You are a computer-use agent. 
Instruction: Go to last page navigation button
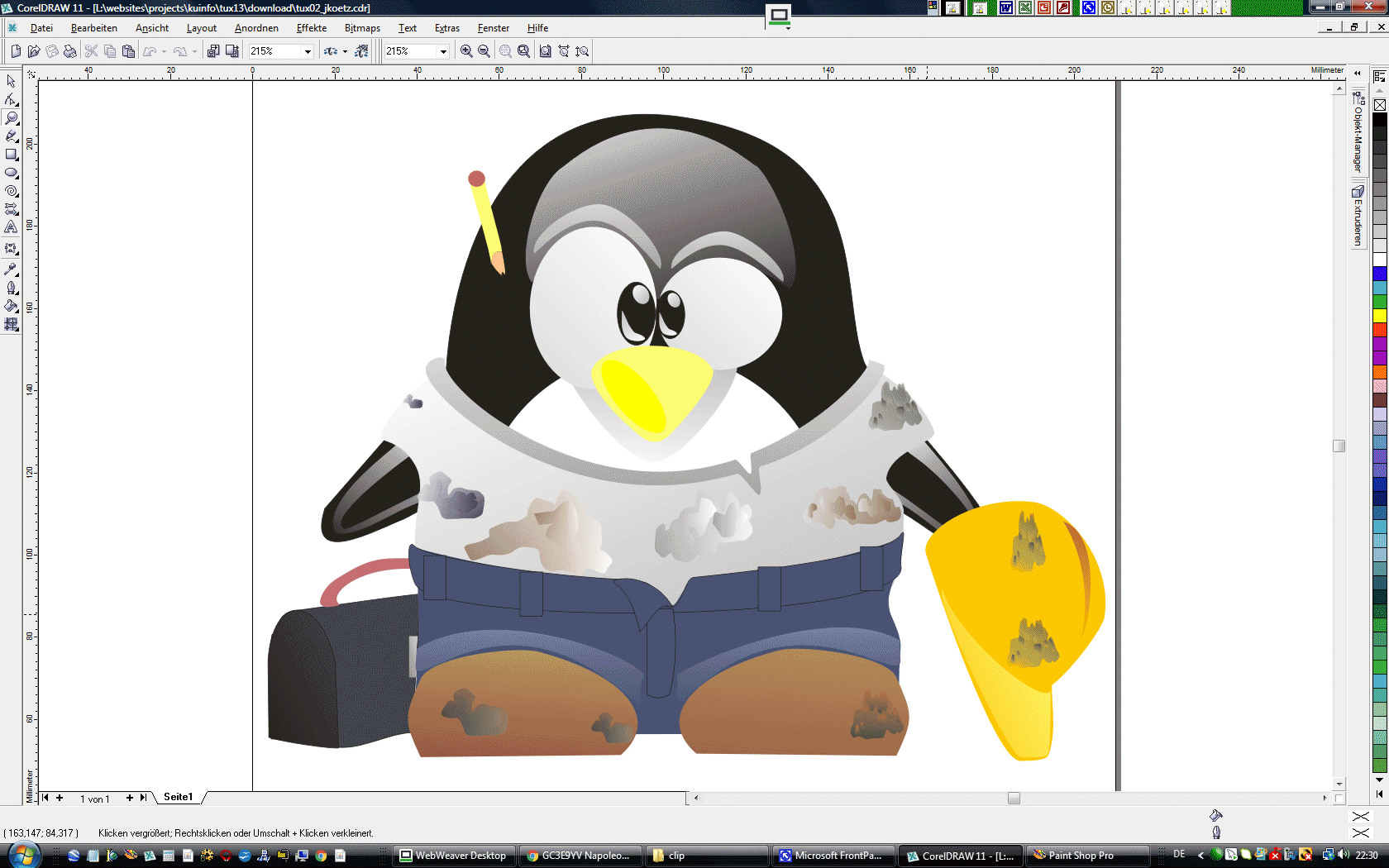(x=143, y=798)
